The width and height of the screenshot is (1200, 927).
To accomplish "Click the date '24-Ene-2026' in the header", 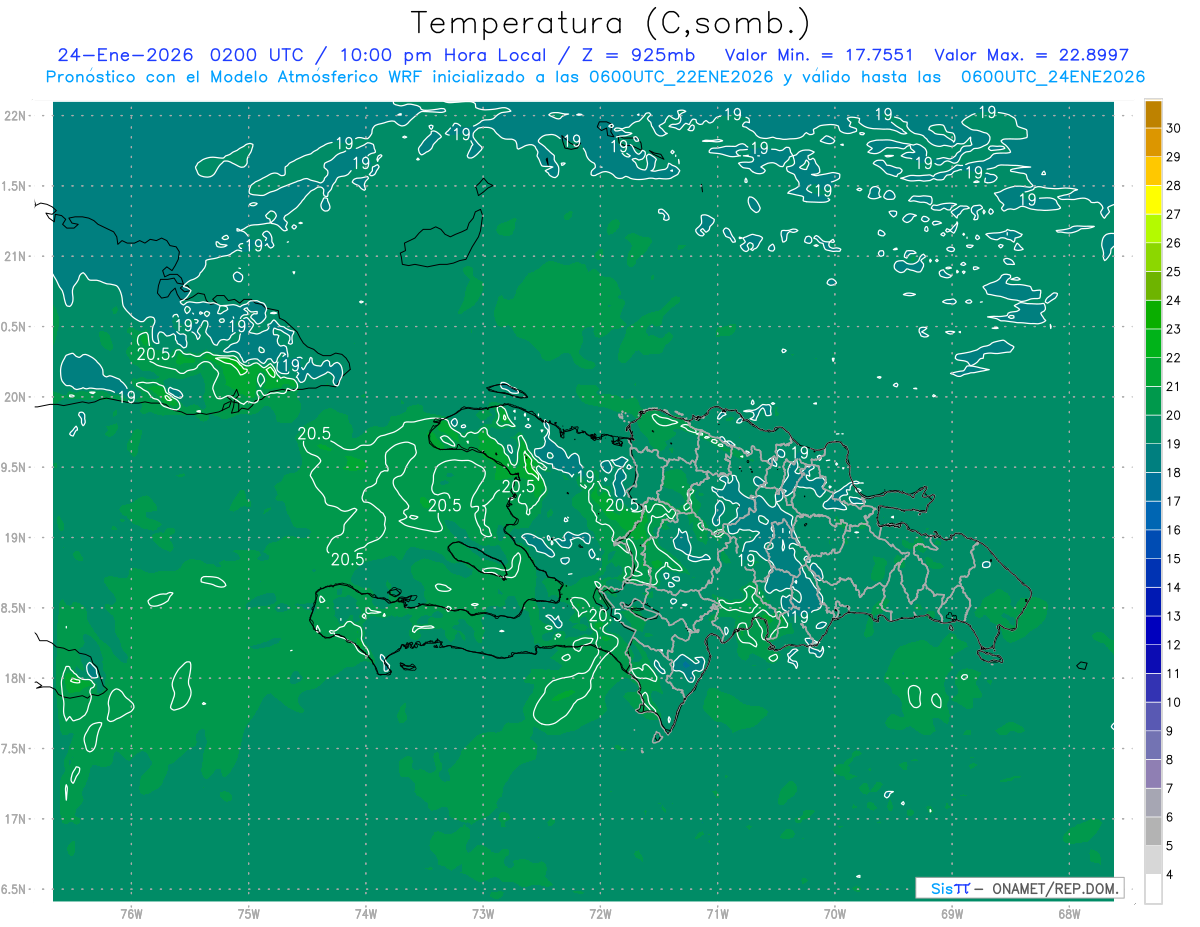I will point(126,55).
